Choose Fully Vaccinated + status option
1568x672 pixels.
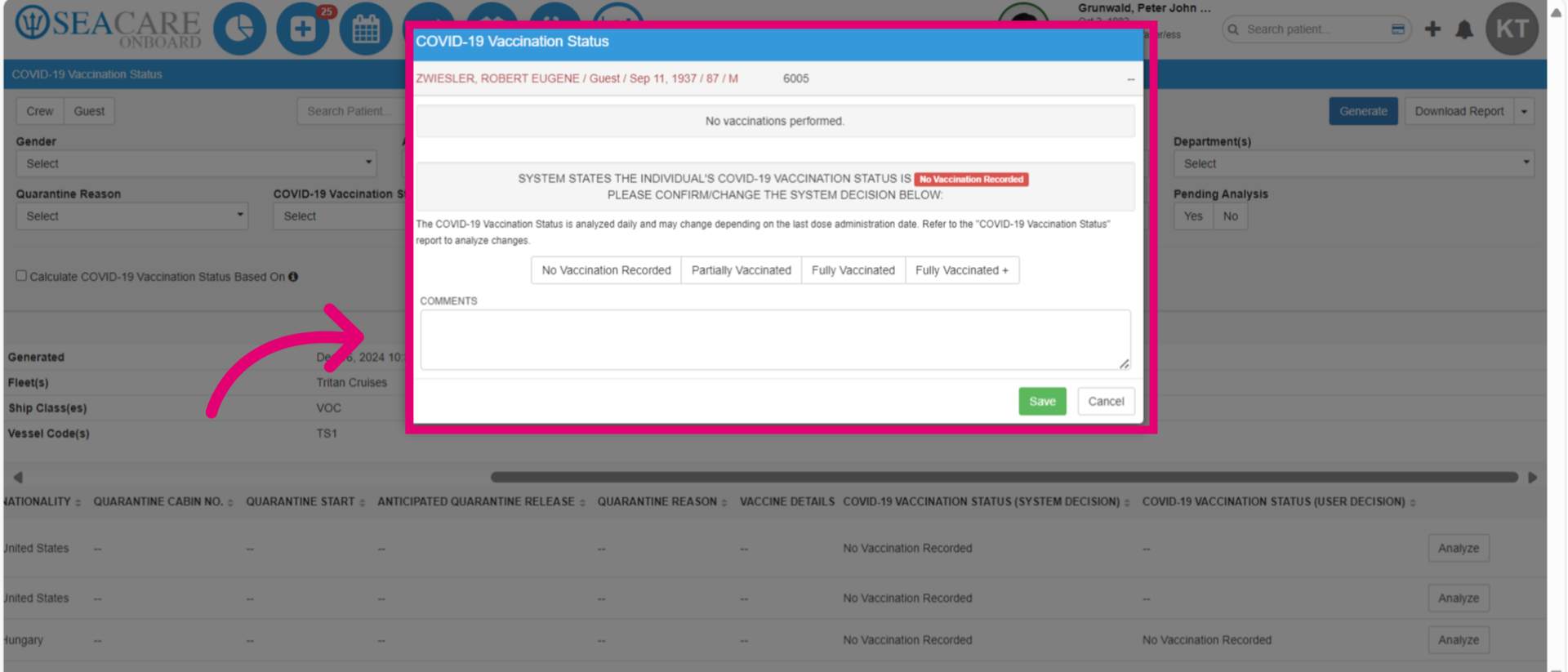click(962, 270)
